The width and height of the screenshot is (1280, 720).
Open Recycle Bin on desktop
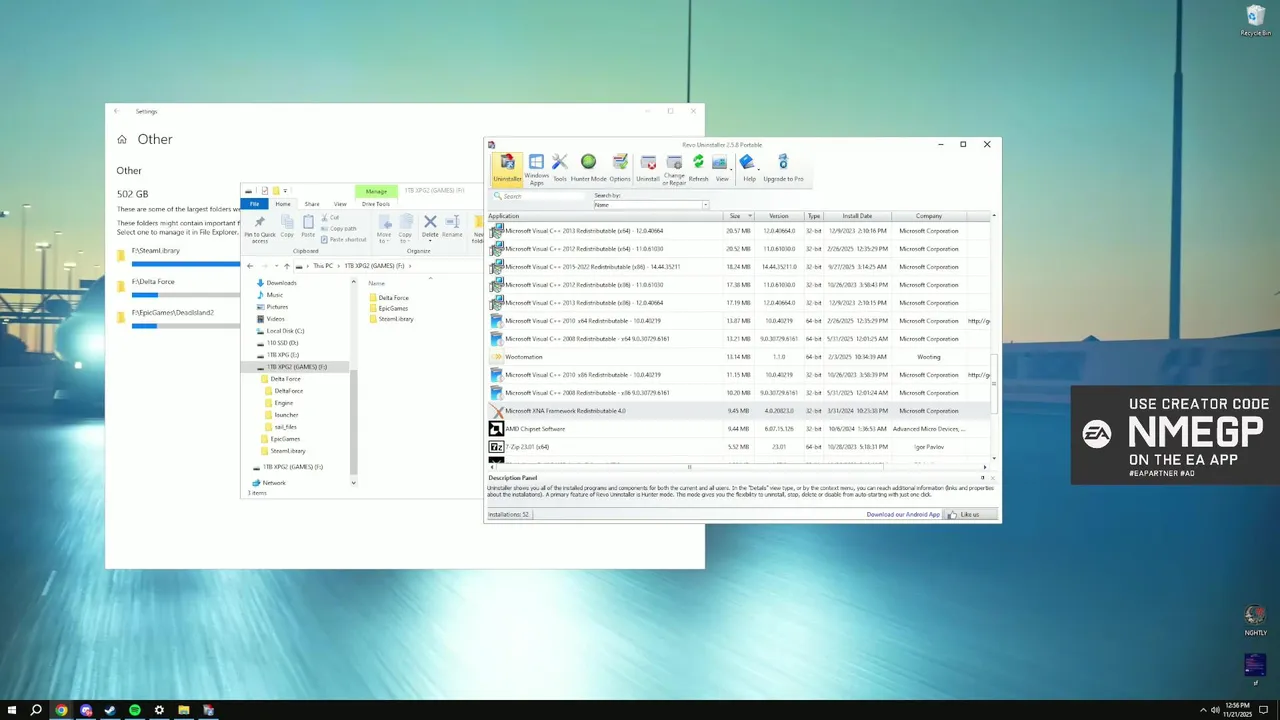click(x=1256, y=20)
